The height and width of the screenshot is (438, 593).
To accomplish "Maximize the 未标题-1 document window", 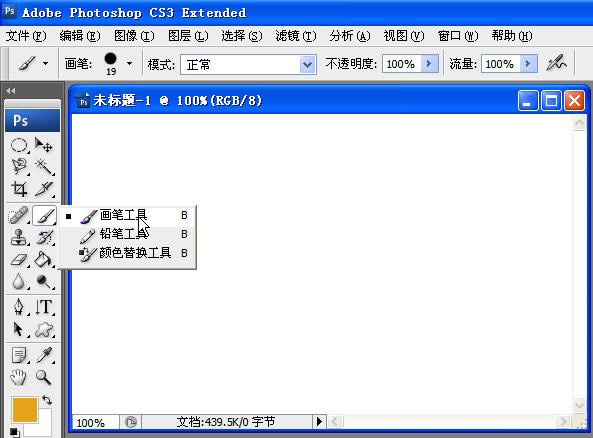I will [x=551, y=101].
